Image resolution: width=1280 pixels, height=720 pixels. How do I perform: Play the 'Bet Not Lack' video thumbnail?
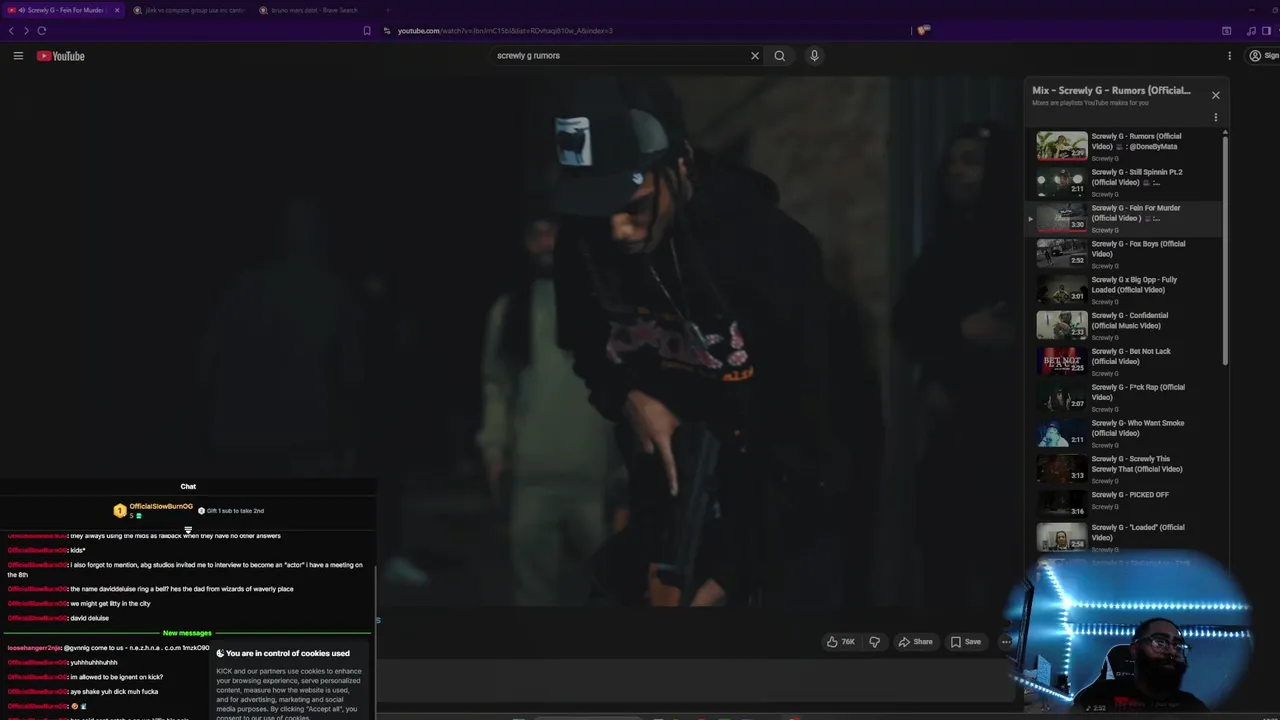[1062, 361]
